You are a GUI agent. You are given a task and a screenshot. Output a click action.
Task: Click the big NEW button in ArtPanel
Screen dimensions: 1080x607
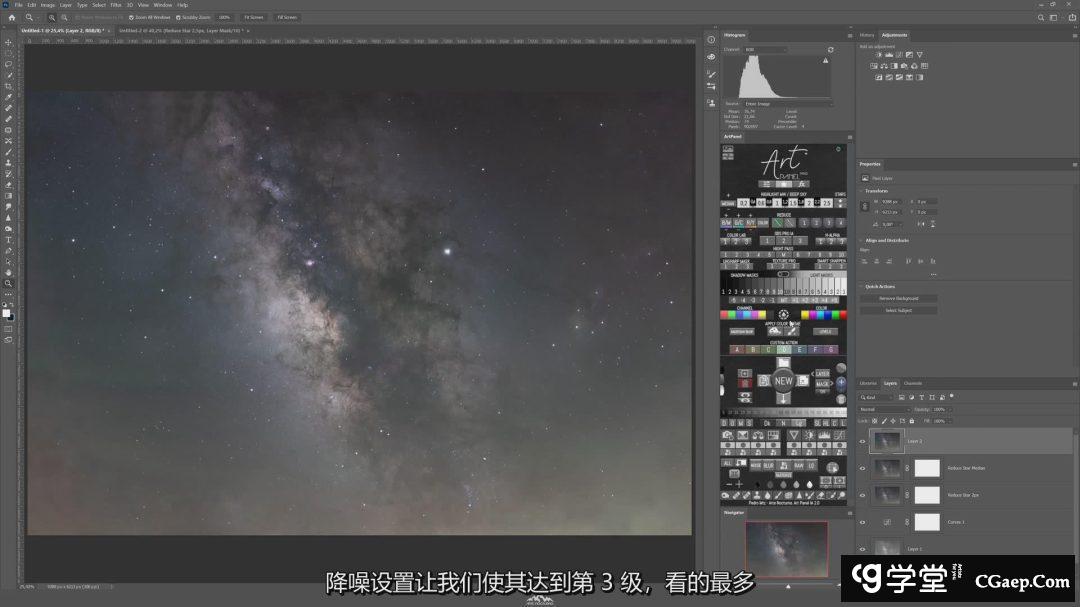(x=783, y=381)
